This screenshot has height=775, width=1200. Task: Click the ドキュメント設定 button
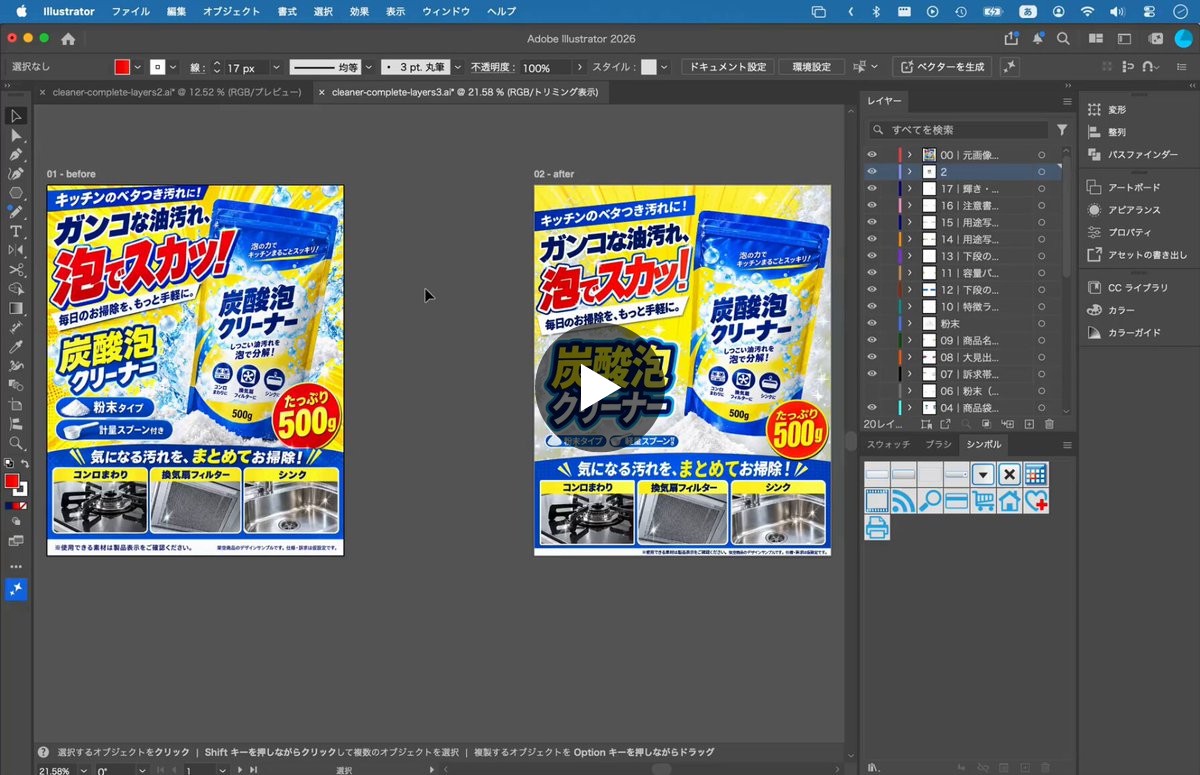[x=728, y=67]
